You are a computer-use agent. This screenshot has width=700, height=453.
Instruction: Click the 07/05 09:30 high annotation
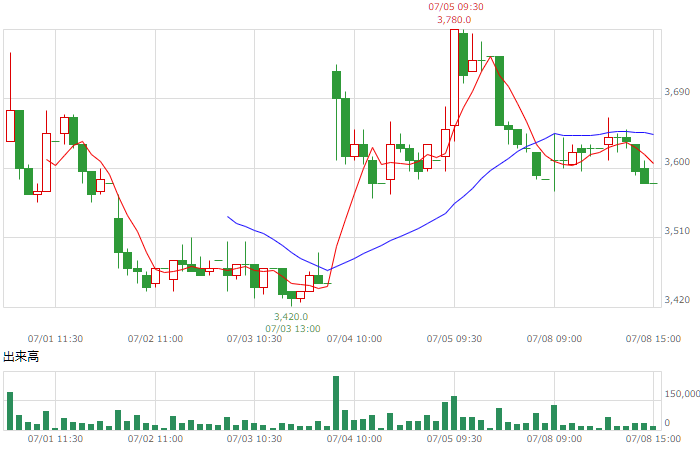456,7
